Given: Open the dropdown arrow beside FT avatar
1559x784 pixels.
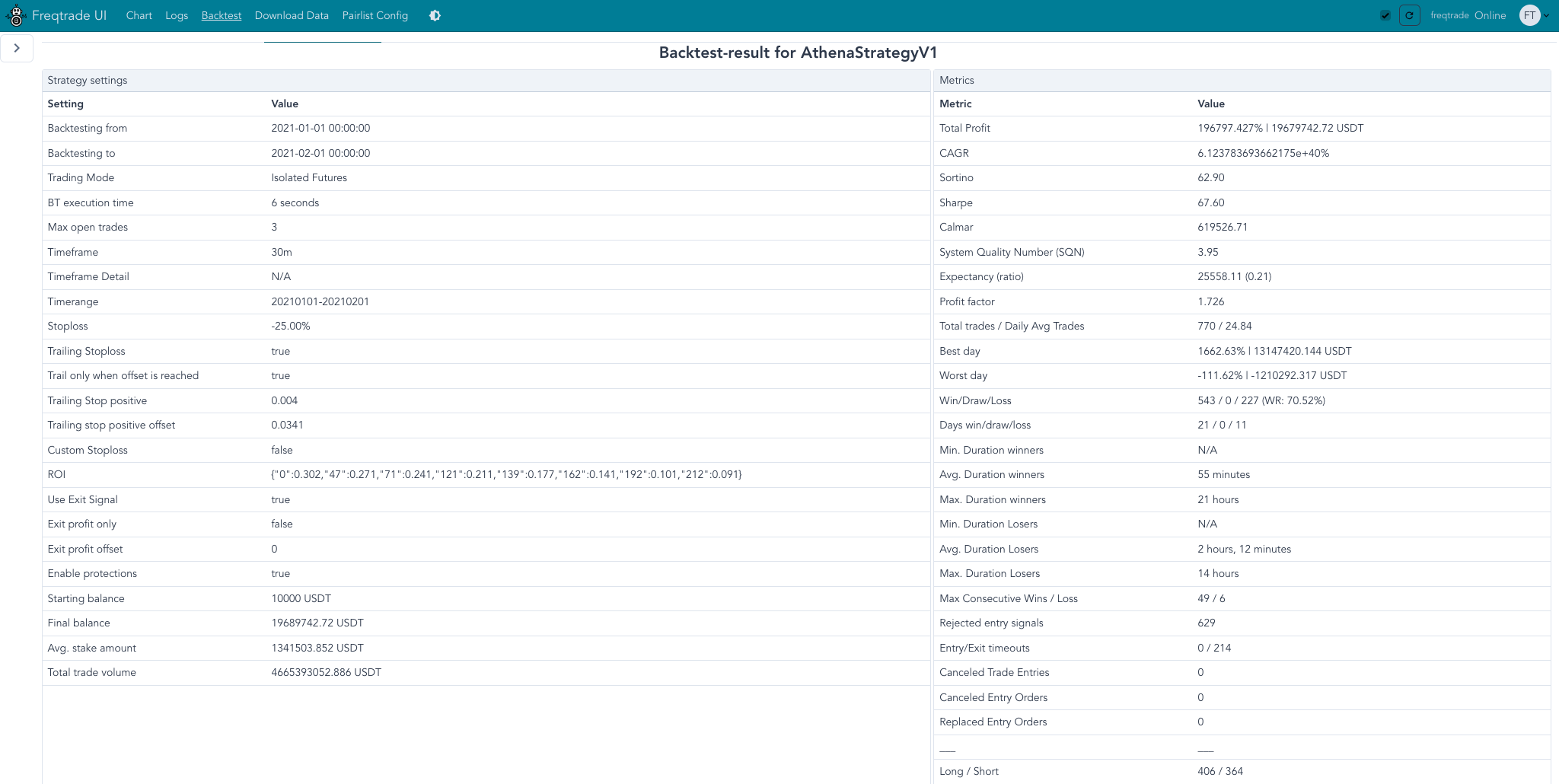Looking at the screenshot, I should [1546, 16].
